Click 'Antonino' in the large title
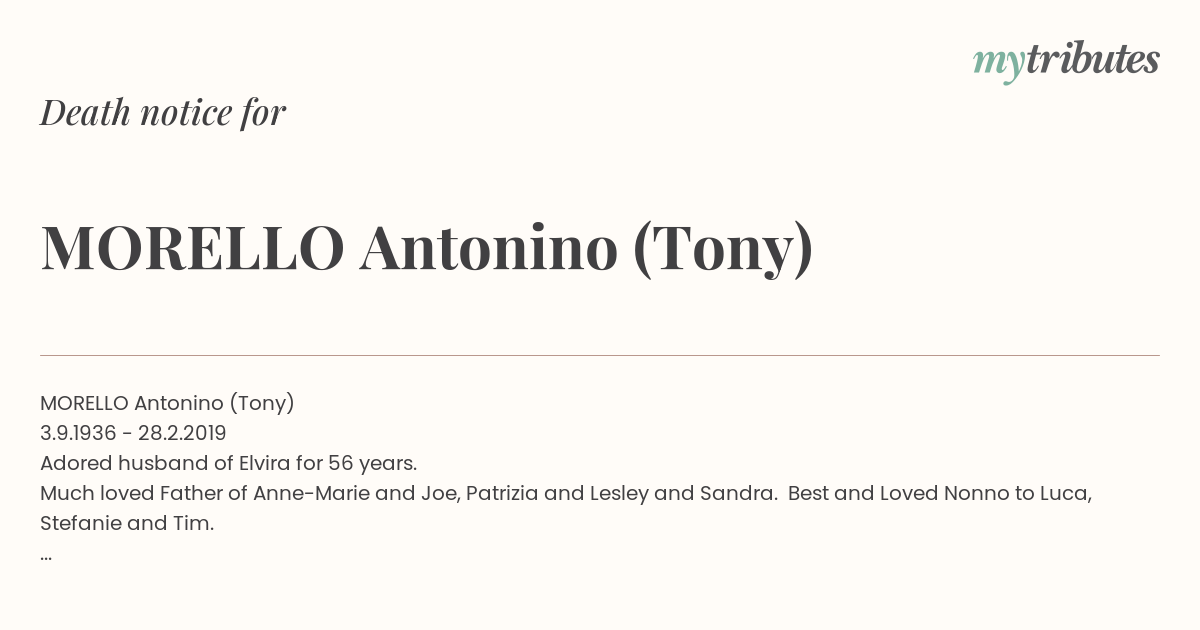This screenshot has height=630, width=1200. (489, 249)
